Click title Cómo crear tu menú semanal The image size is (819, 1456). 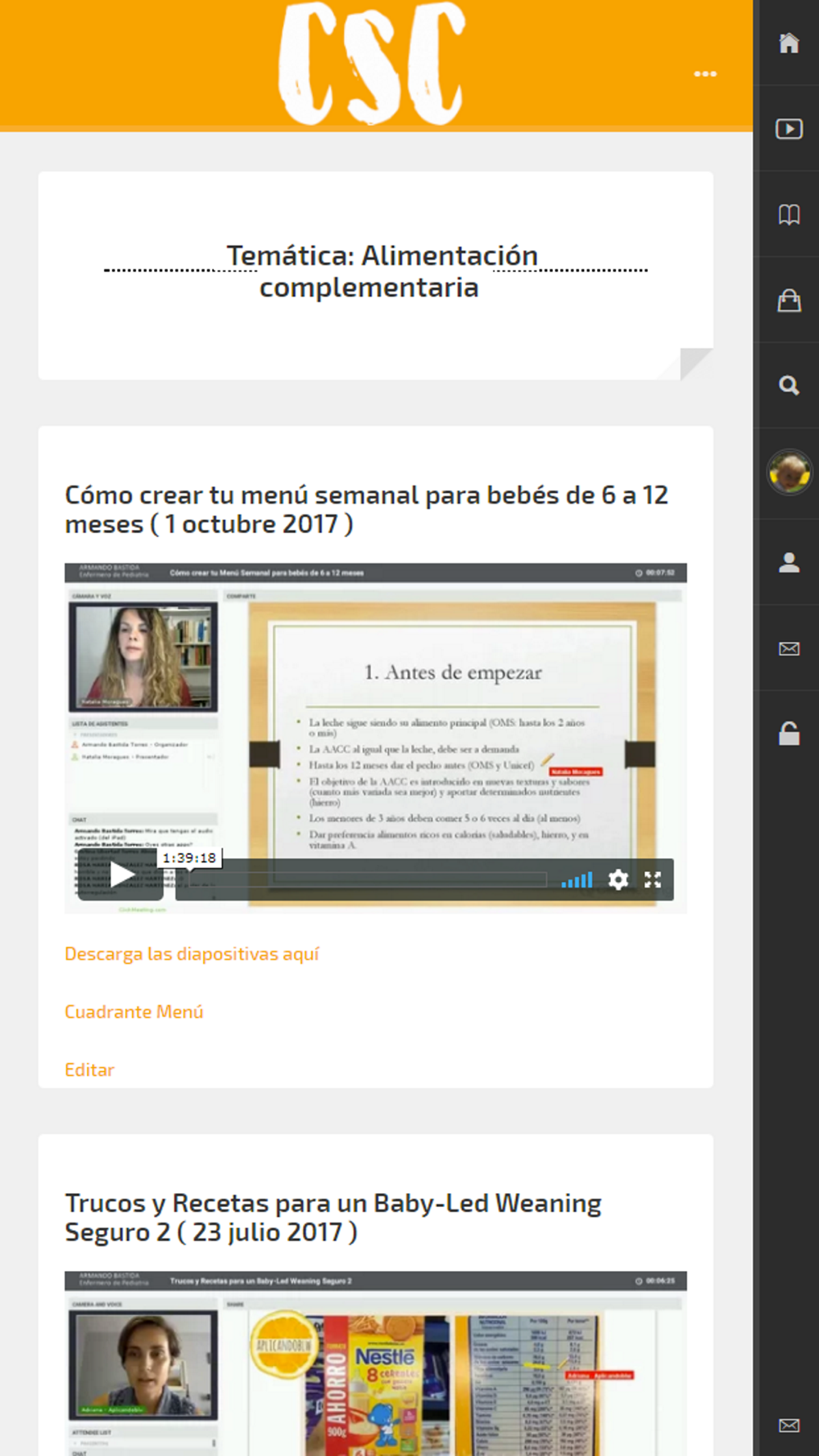click(x=366, y=509)
